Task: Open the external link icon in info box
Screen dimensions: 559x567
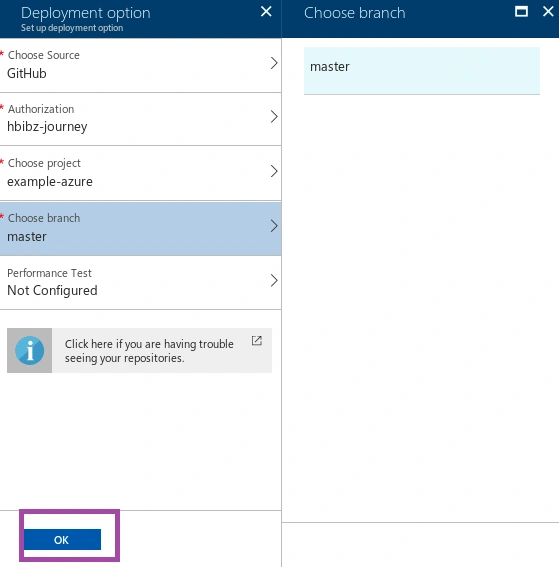Action: 257,341
